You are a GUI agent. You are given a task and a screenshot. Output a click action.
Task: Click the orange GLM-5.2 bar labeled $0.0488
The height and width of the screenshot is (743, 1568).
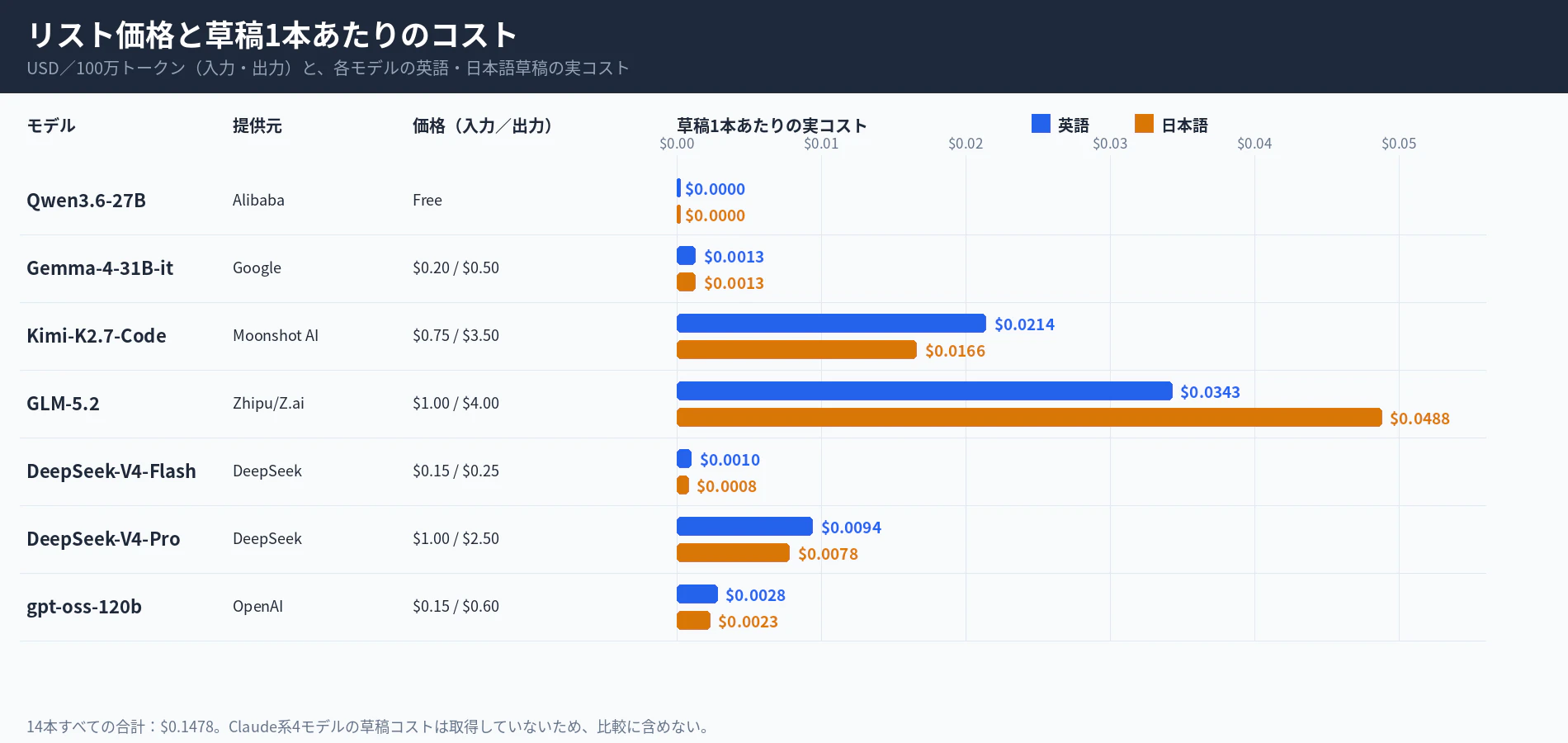click(x=1029, y=418)
